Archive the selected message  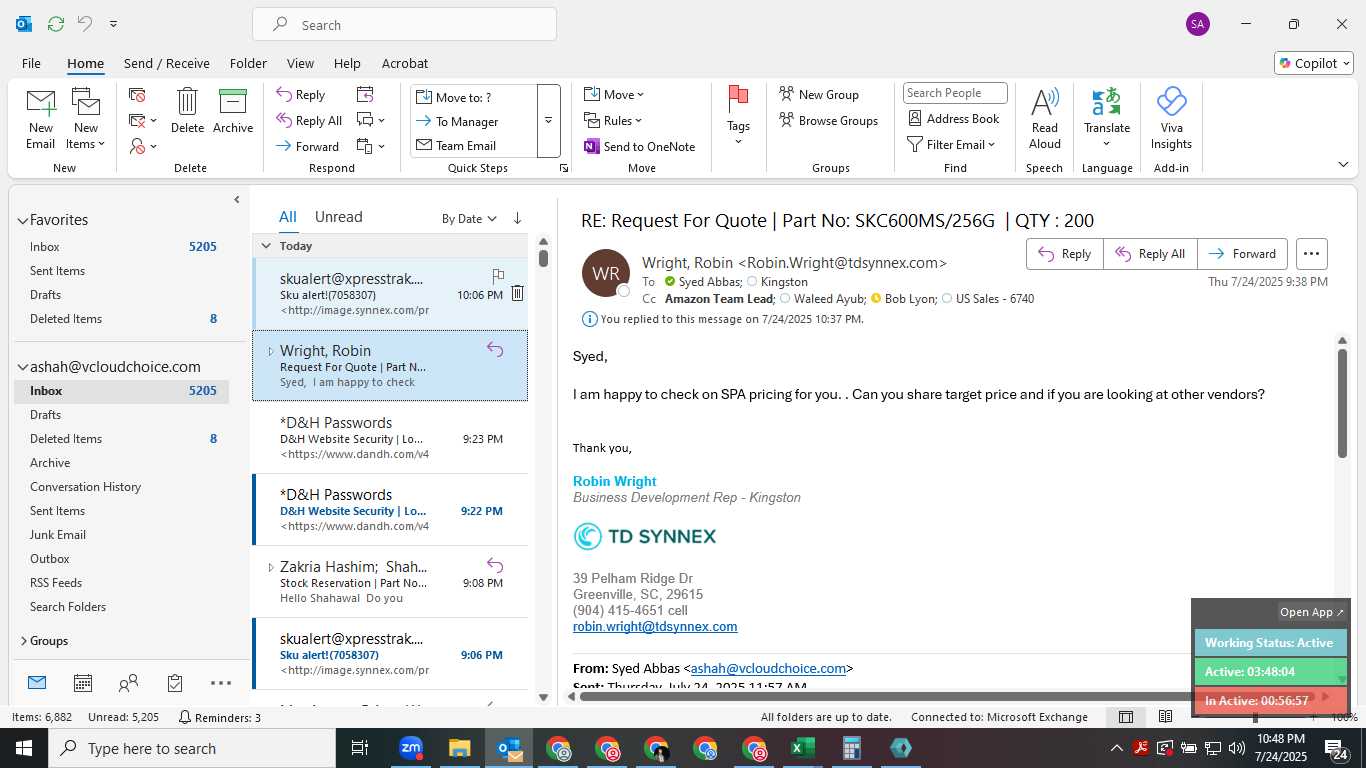pos(233,110)
